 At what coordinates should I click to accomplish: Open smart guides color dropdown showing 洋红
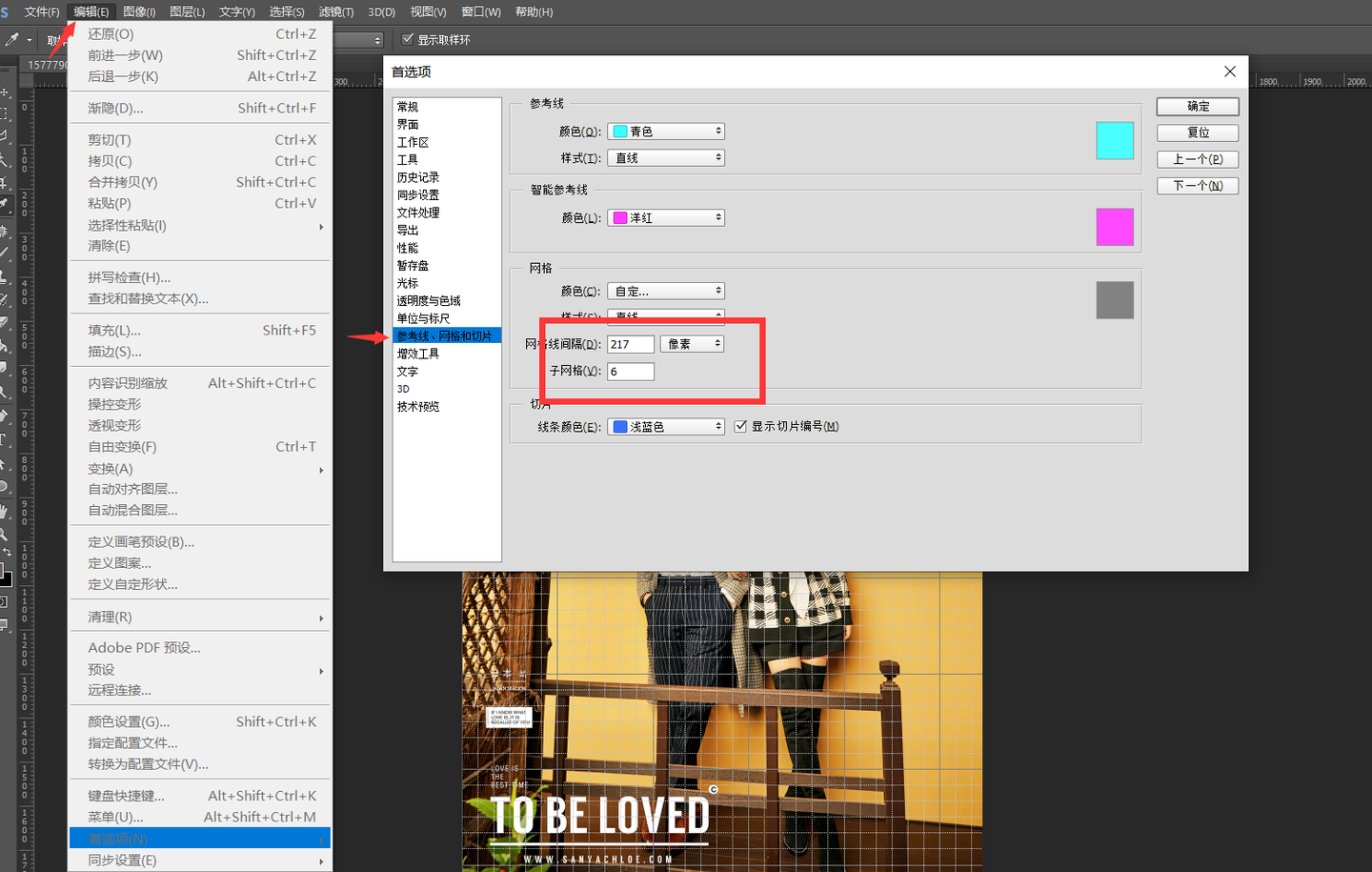666,218
